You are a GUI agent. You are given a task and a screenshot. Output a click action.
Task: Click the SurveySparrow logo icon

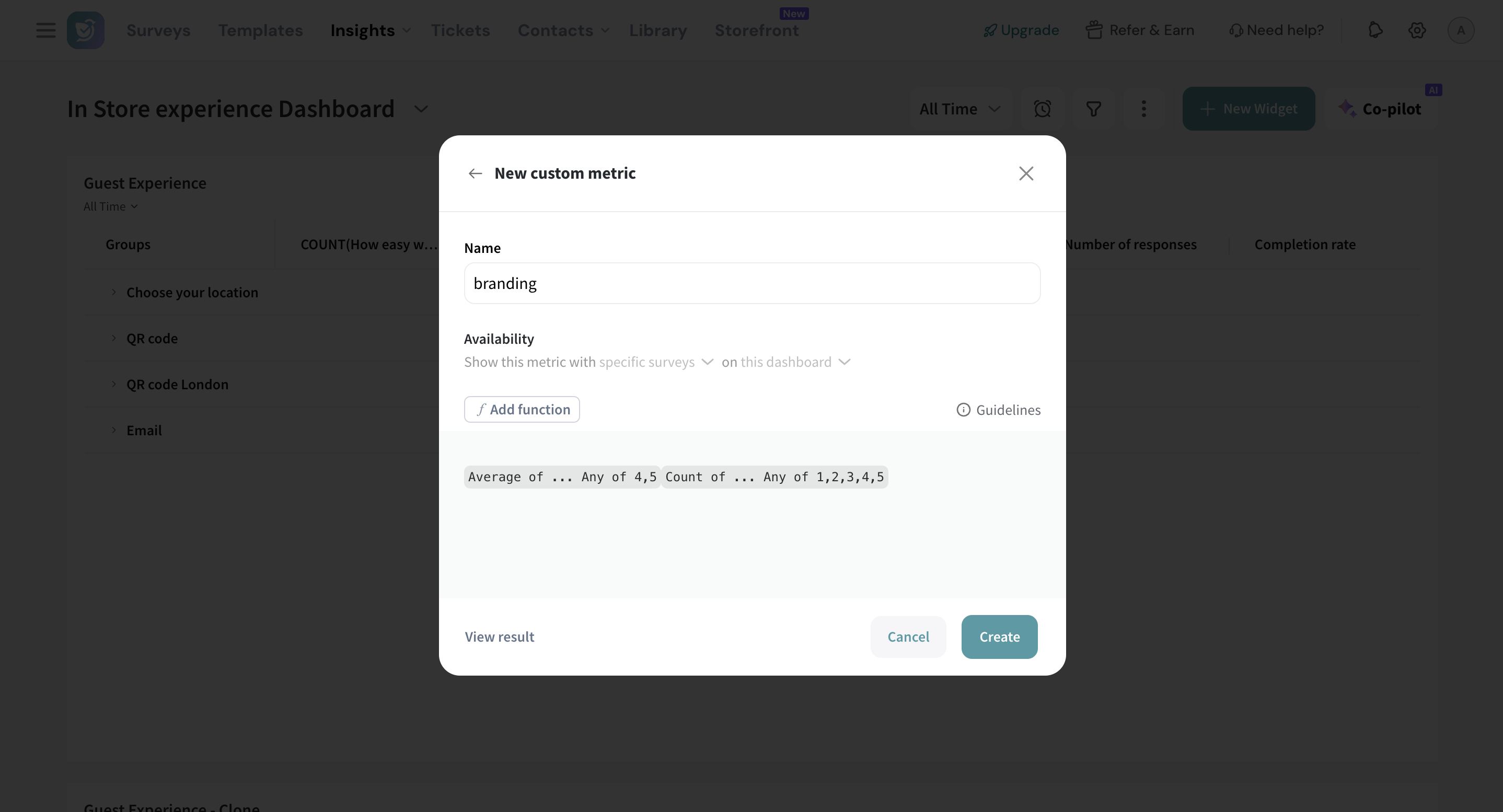(85, 30)
